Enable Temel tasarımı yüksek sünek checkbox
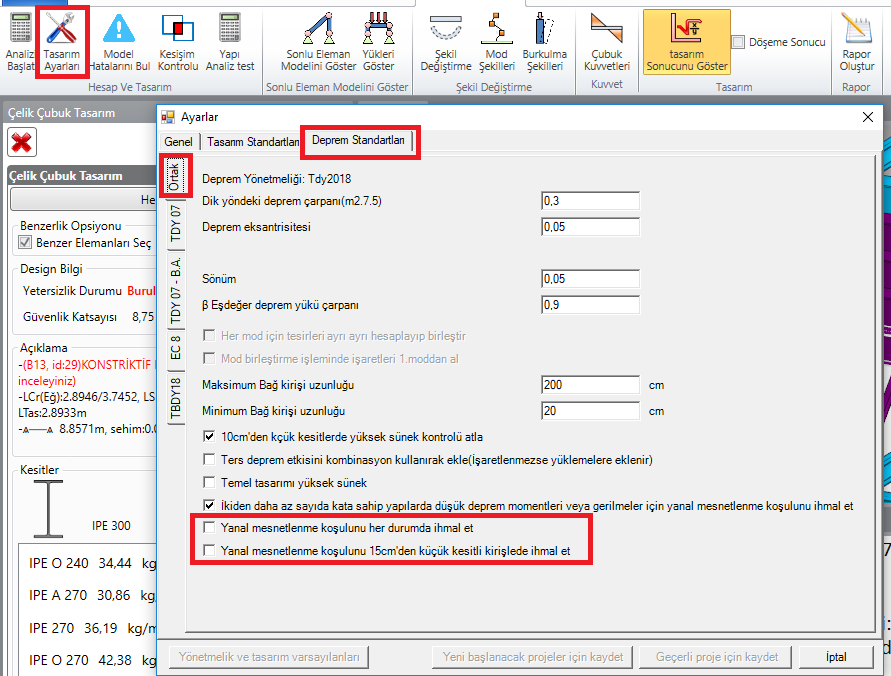 (x=209, y=483)
